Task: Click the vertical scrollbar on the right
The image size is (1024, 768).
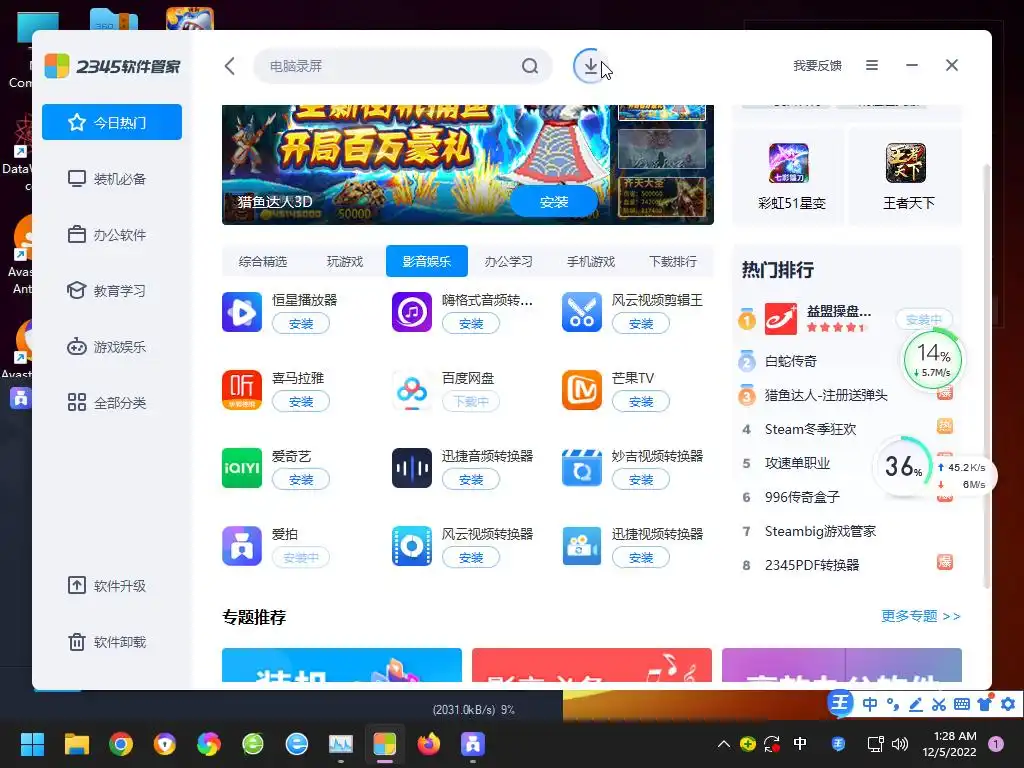Action: (987, 376)
